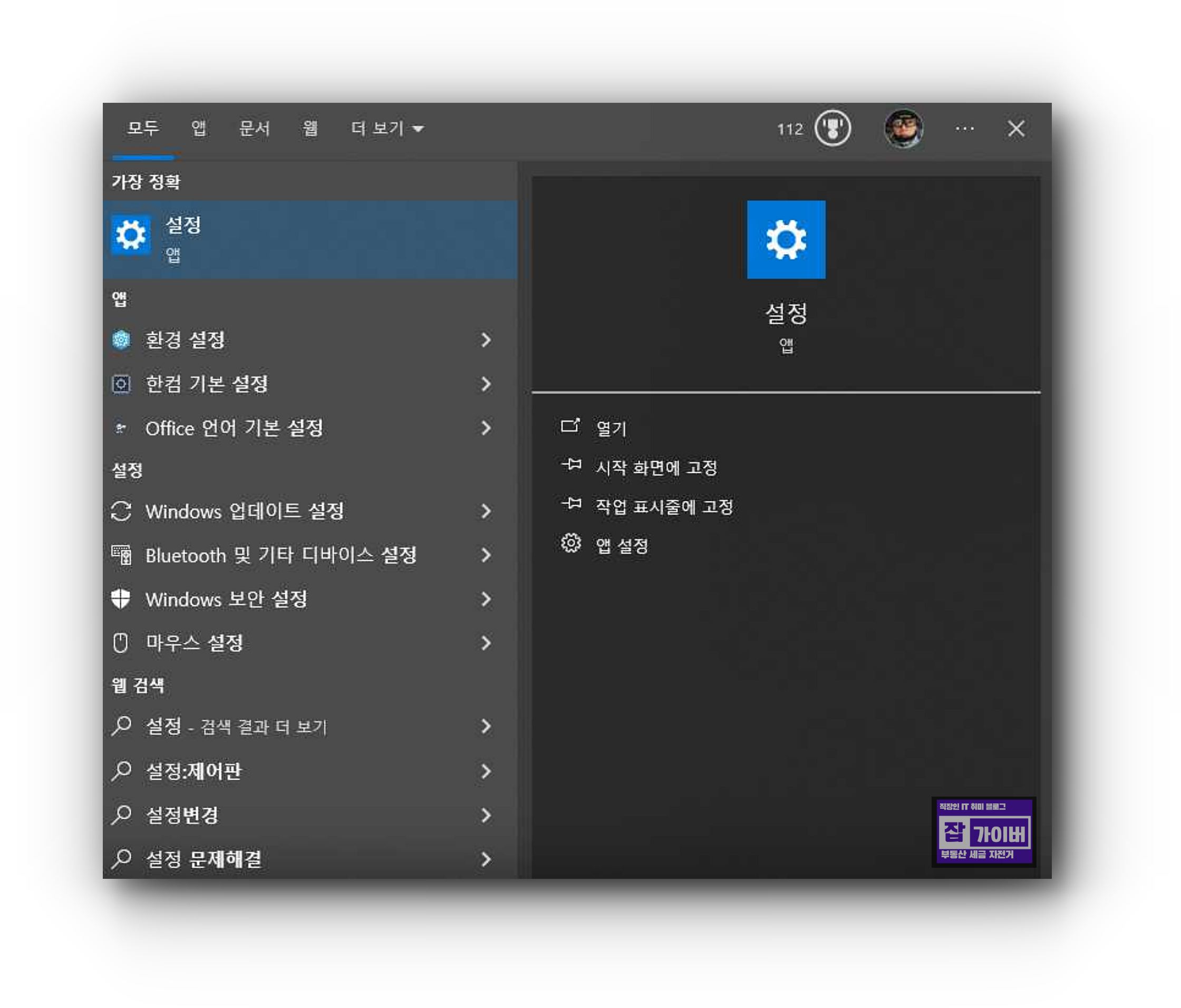This screenshot has height=1008, width=1181.
Task: Choose 작업 표시줄에 고정
Action: (664, 507)
